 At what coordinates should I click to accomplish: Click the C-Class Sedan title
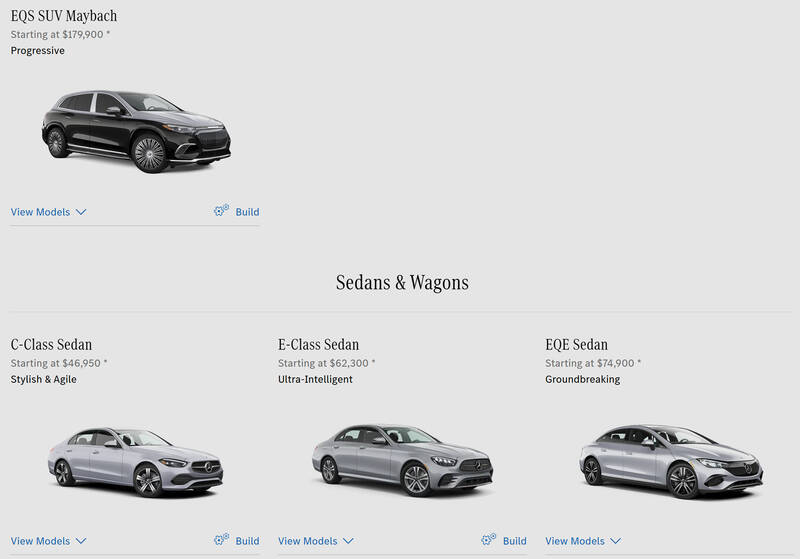point(52,344)
